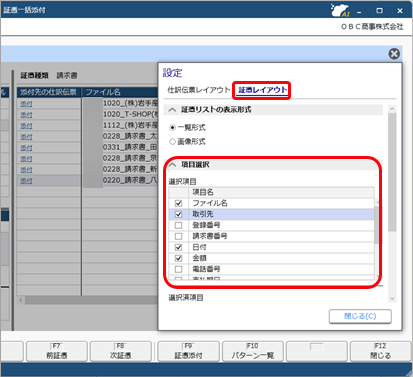The width and height of the screenshot is (413, 377).
Task: Click F7 前証憑 function button
Action: 57,351
